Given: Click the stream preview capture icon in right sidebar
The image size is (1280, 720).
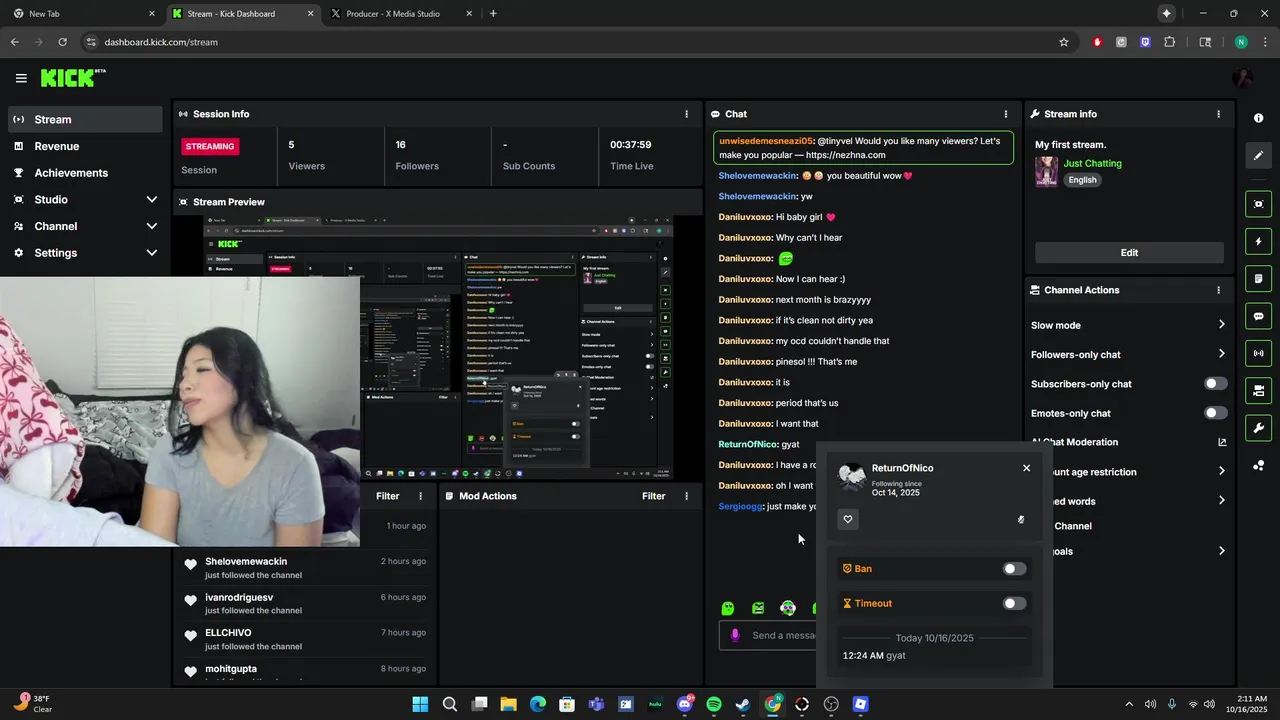Looking at the screenshot, I should pyautogui.click(x=1258, y=204).
